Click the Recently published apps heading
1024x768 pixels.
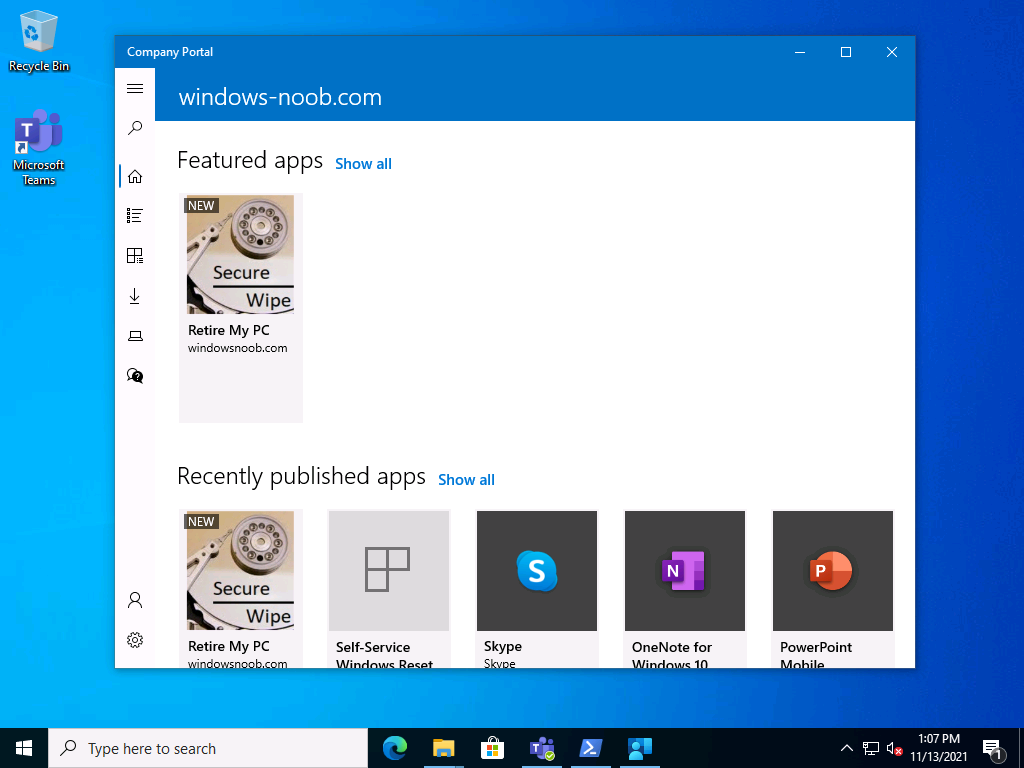(x=301, y=477)
